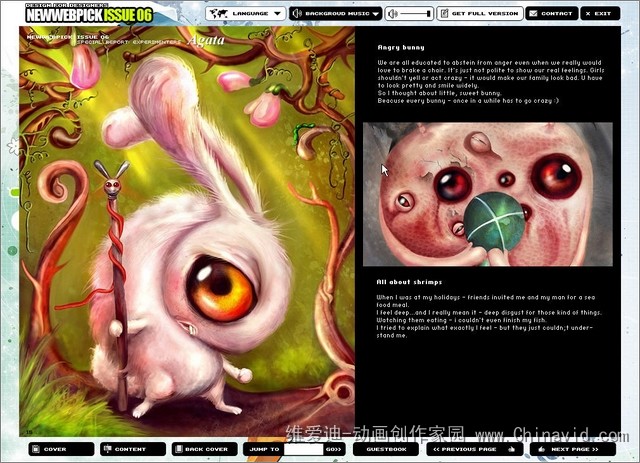Click the Angry bunny heading

click(x=401, y=47)
